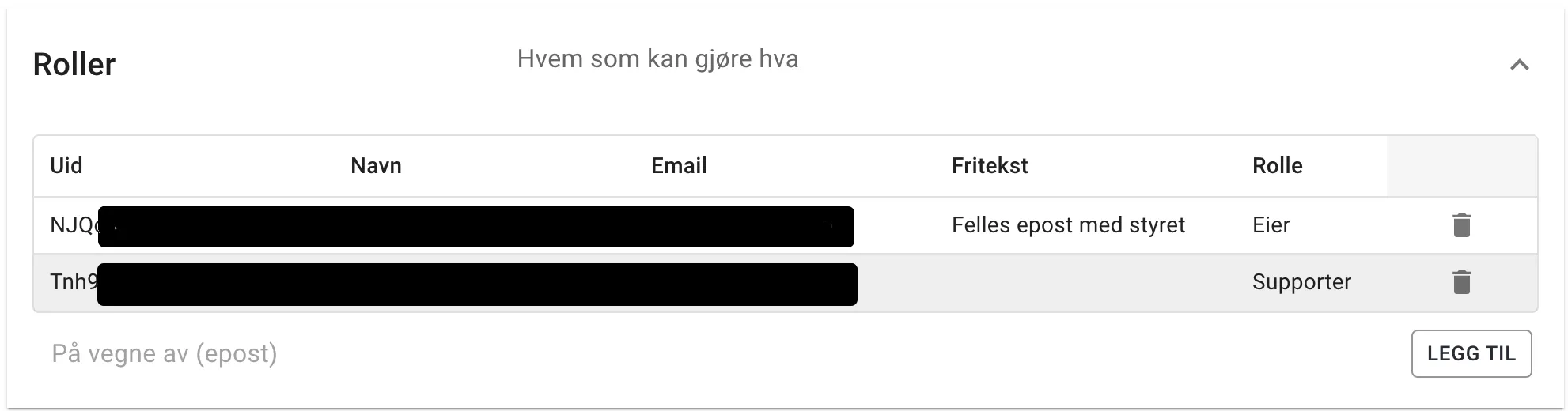Click the Navn column header
Screen dimensions: 1568x411
(x=376, y=166)
